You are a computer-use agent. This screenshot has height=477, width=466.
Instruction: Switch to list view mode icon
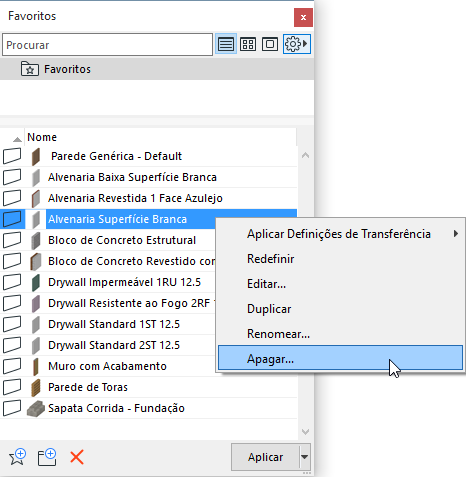(x=226, y=44)
